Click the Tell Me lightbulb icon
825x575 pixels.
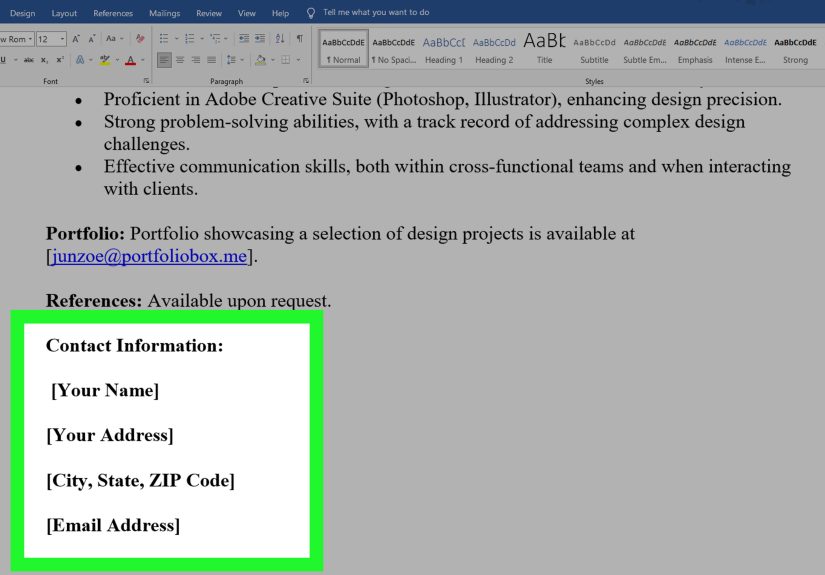311,13
